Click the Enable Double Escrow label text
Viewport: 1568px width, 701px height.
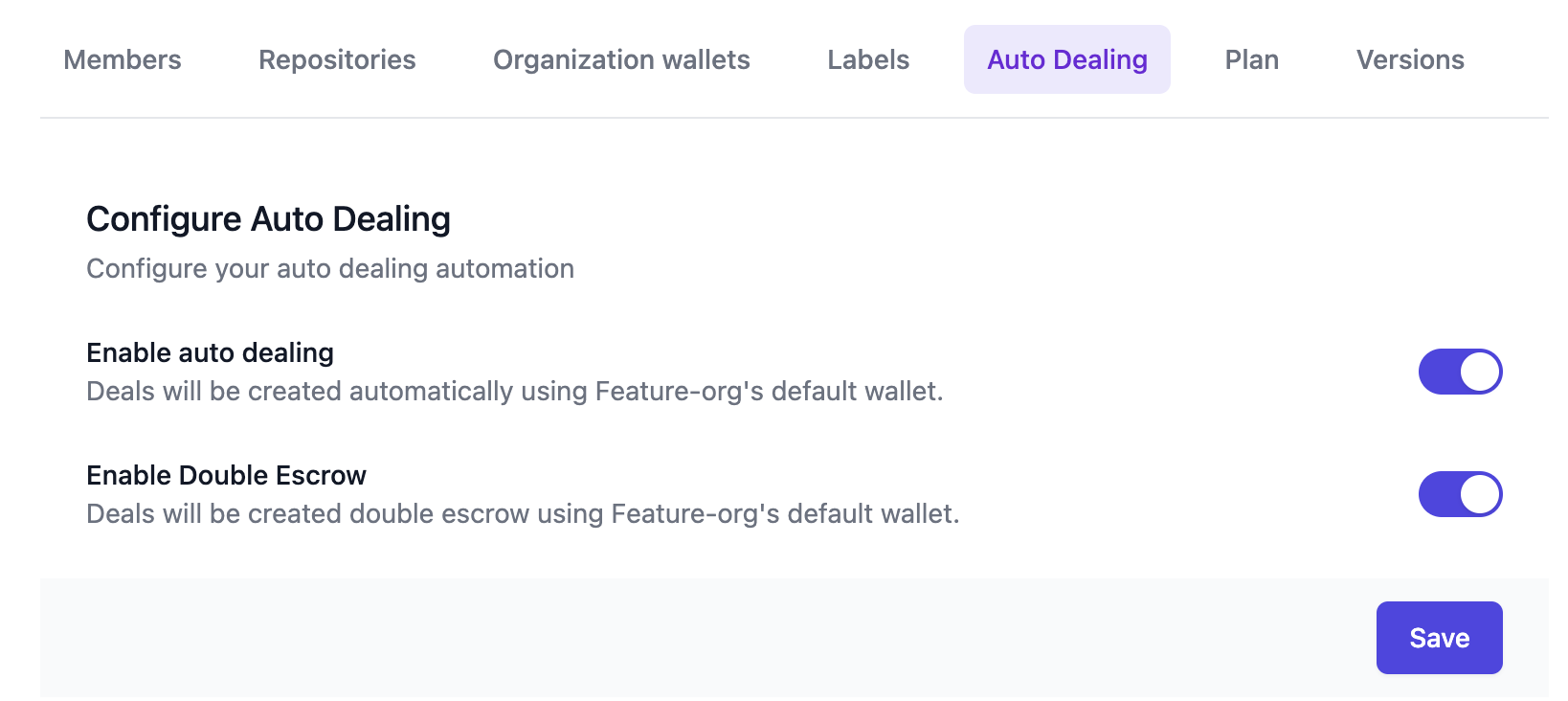pyautogui.click(x=226, y=475)
